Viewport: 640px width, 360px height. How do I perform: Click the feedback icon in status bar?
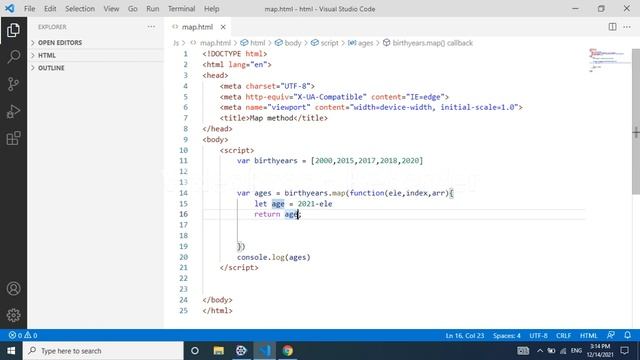pos(611,335)
